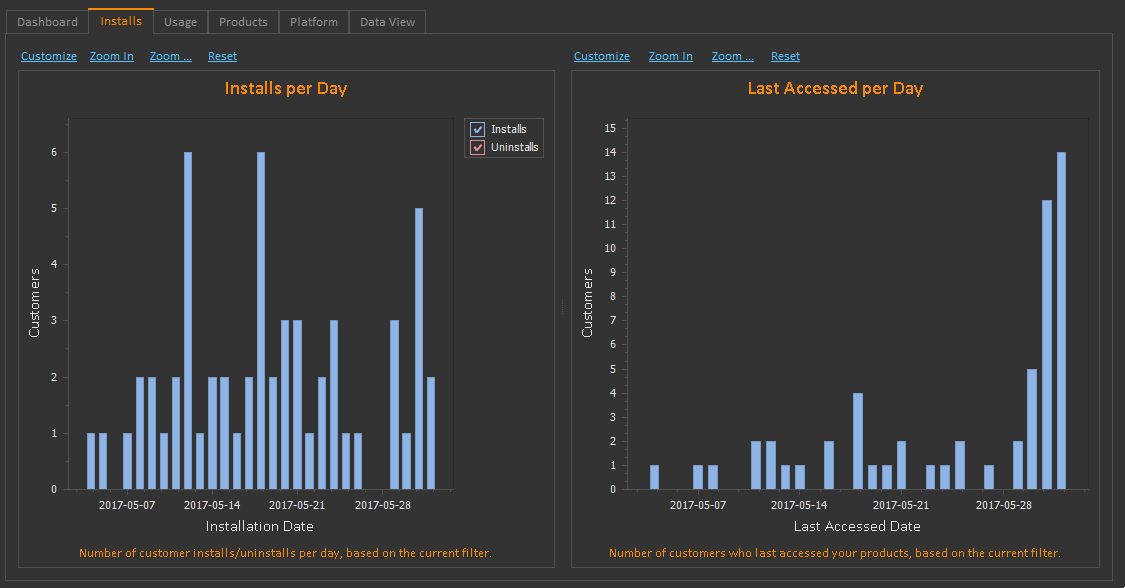Image resolution: width=1125 pixels, height=588 pixels.
Task: Click 2017-05-28 label on Installs chart axis
Action: point(383,505)
